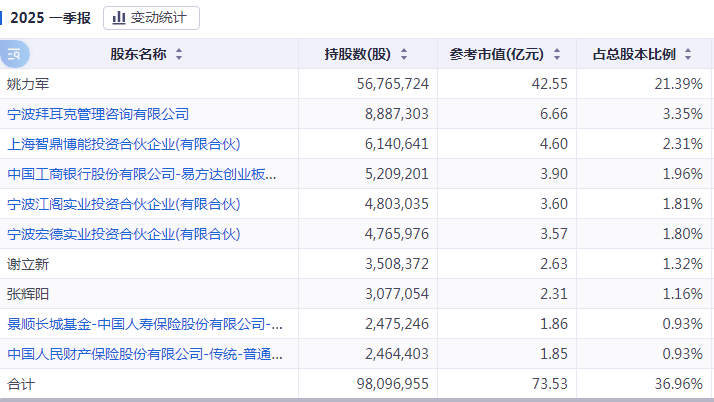Select share count 56,765,724
Image resolution: width=714 pixels, height=402 pixels.
393,84
